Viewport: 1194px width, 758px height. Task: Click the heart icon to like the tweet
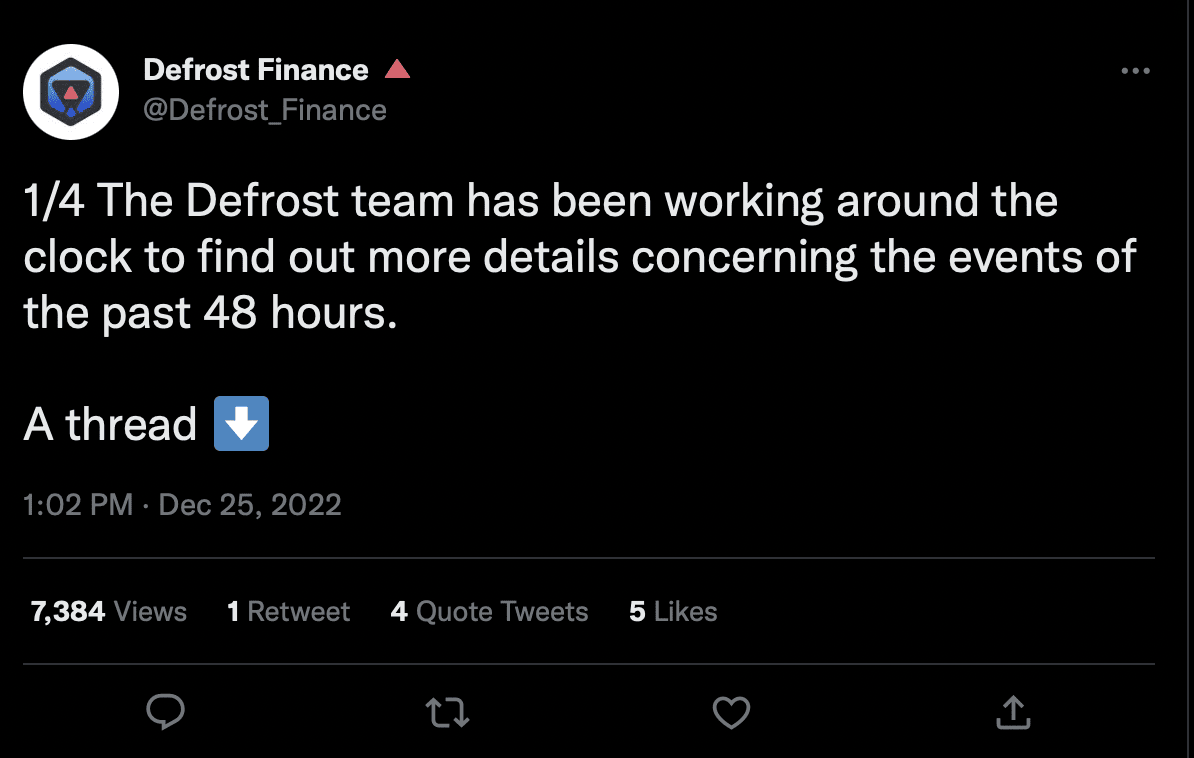point(731,712)
